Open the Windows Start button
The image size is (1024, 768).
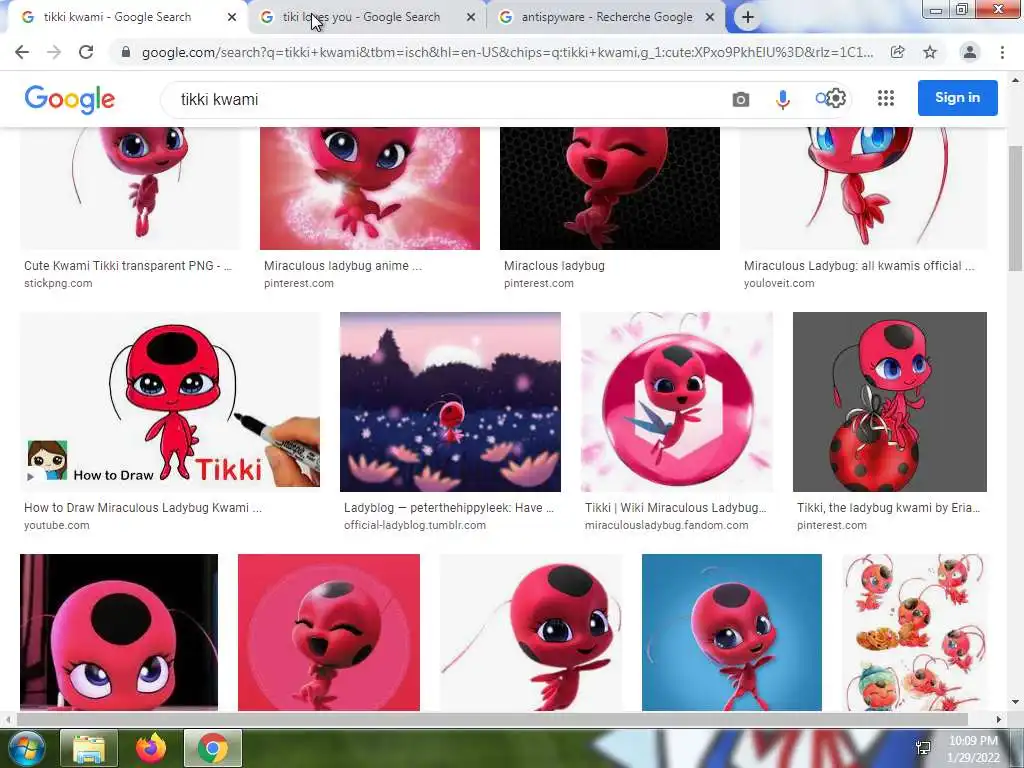point(25,748)
